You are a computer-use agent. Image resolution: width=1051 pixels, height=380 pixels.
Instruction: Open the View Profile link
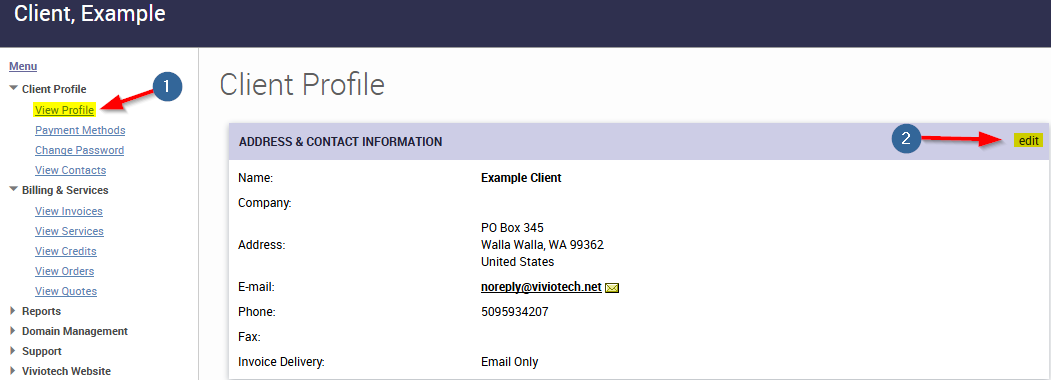[x=64, y=110]
